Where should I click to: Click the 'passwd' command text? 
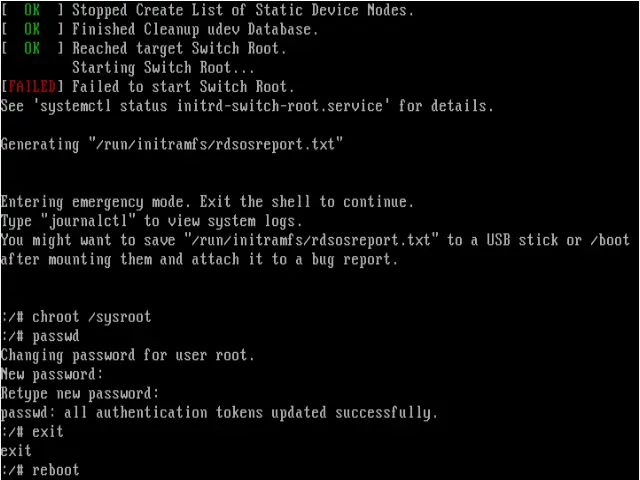[x=56, y=336]
